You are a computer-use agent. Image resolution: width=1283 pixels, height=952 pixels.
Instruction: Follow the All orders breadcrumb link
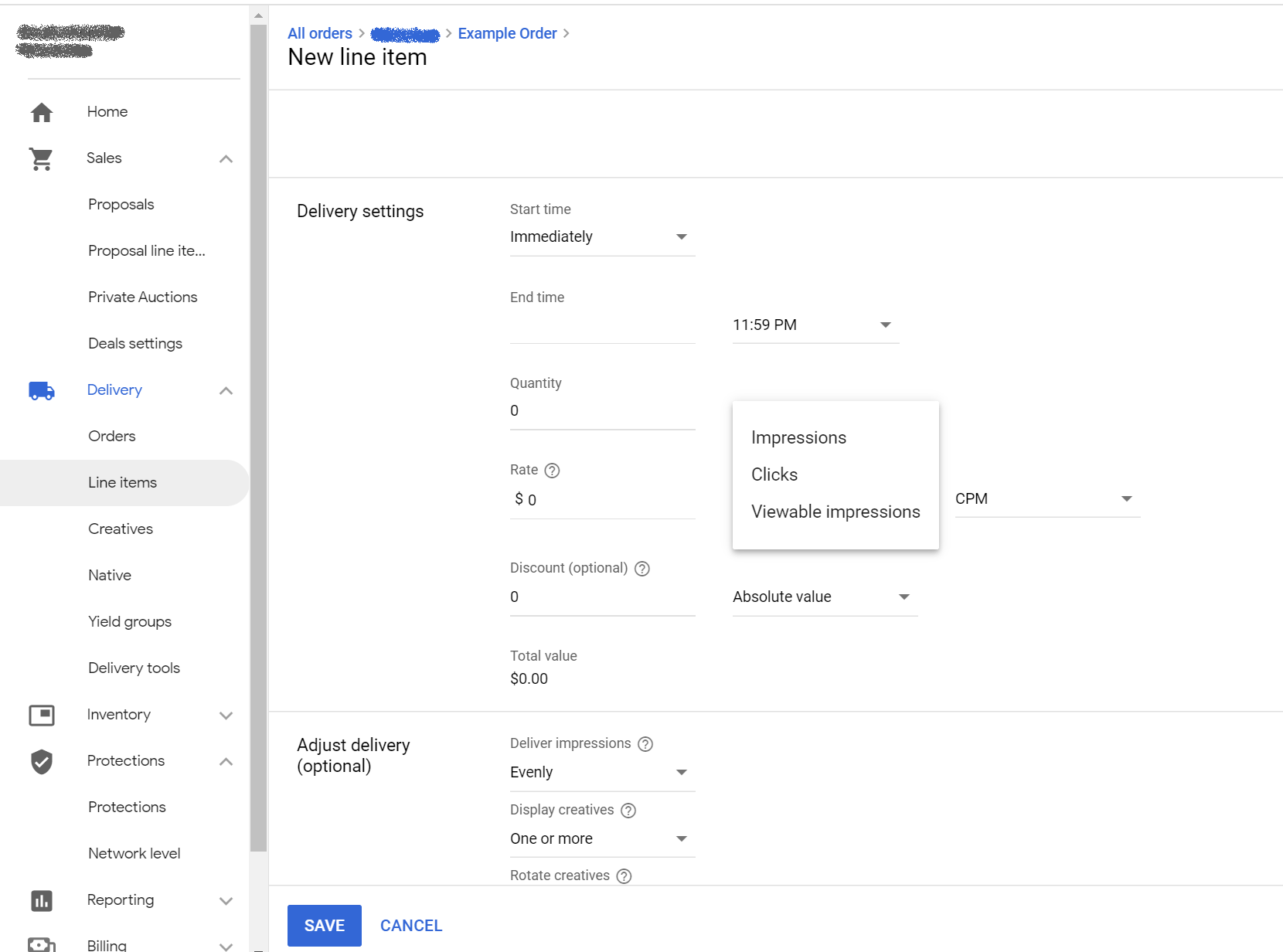coord(319,33)
